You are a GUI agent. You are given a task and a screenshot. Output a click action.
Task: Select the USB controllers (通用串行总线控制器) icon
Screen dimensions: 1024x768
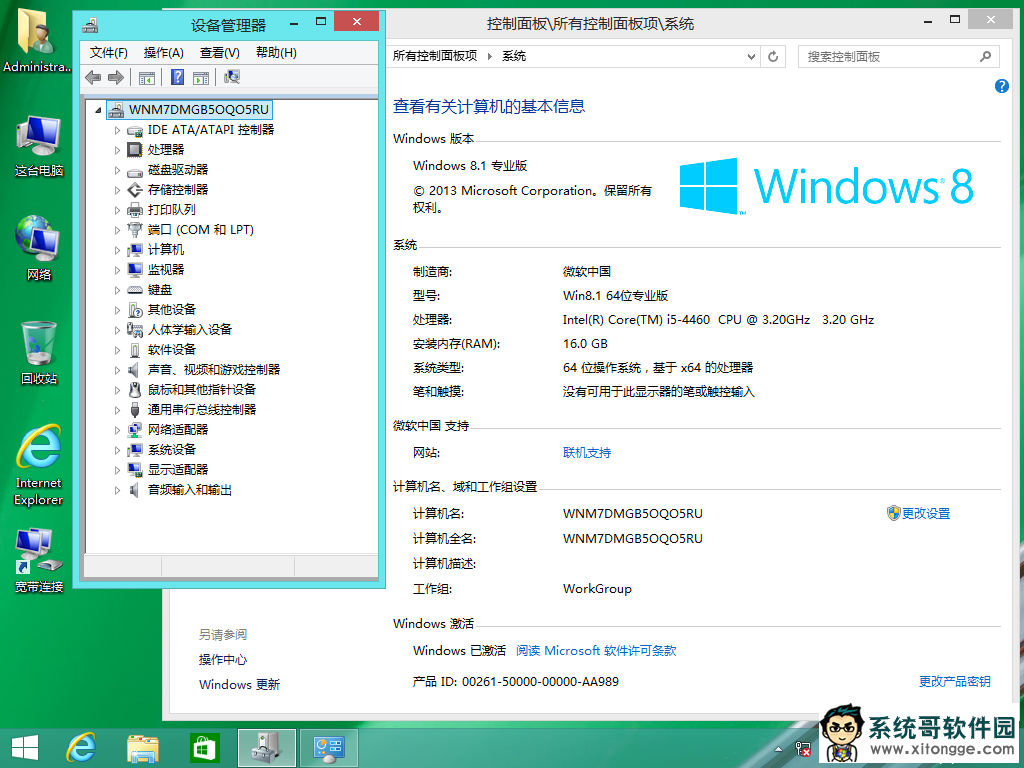pyautogui.click(x=135, y=409)
